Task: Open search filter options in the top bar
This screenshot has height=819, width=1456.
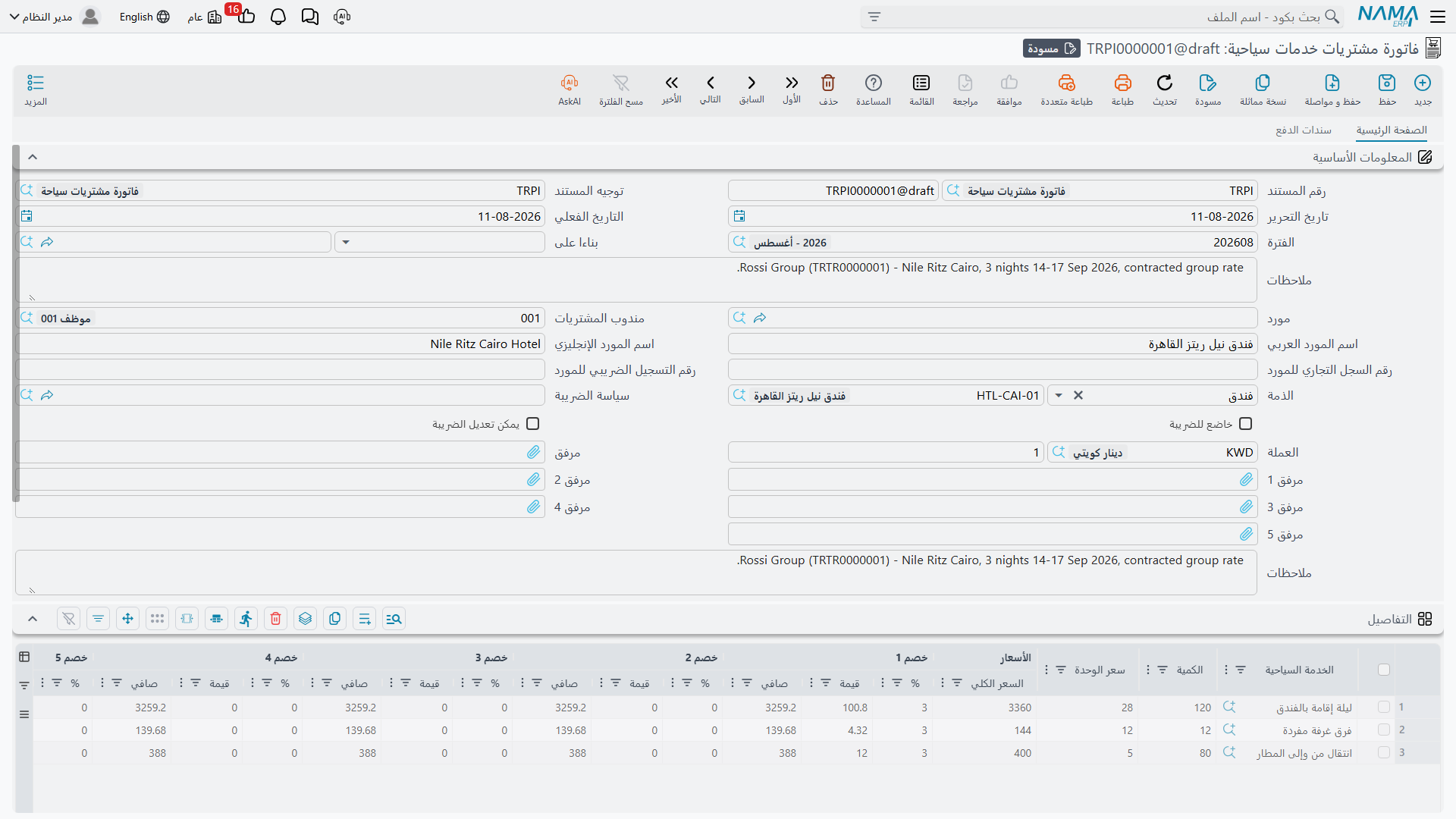Action: 874,17
